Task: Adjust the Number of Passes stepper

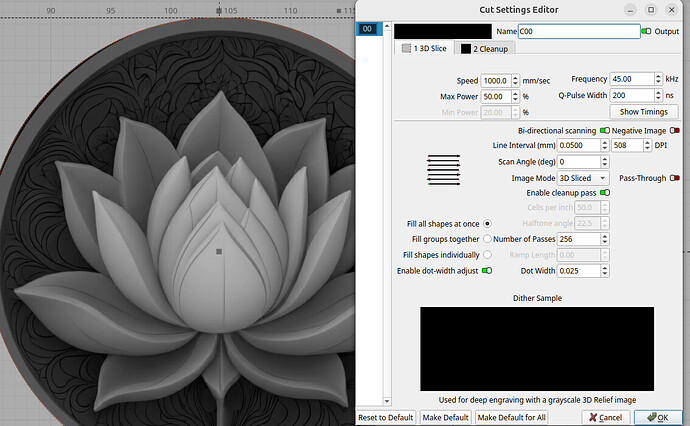Action: [x=605, y=239]
